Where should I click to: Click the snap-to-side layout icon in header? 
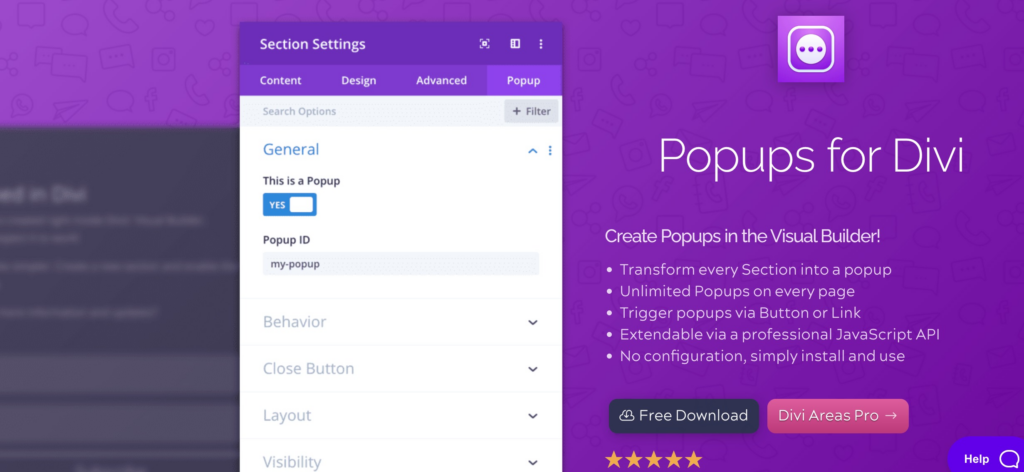(x=515, y=44)
